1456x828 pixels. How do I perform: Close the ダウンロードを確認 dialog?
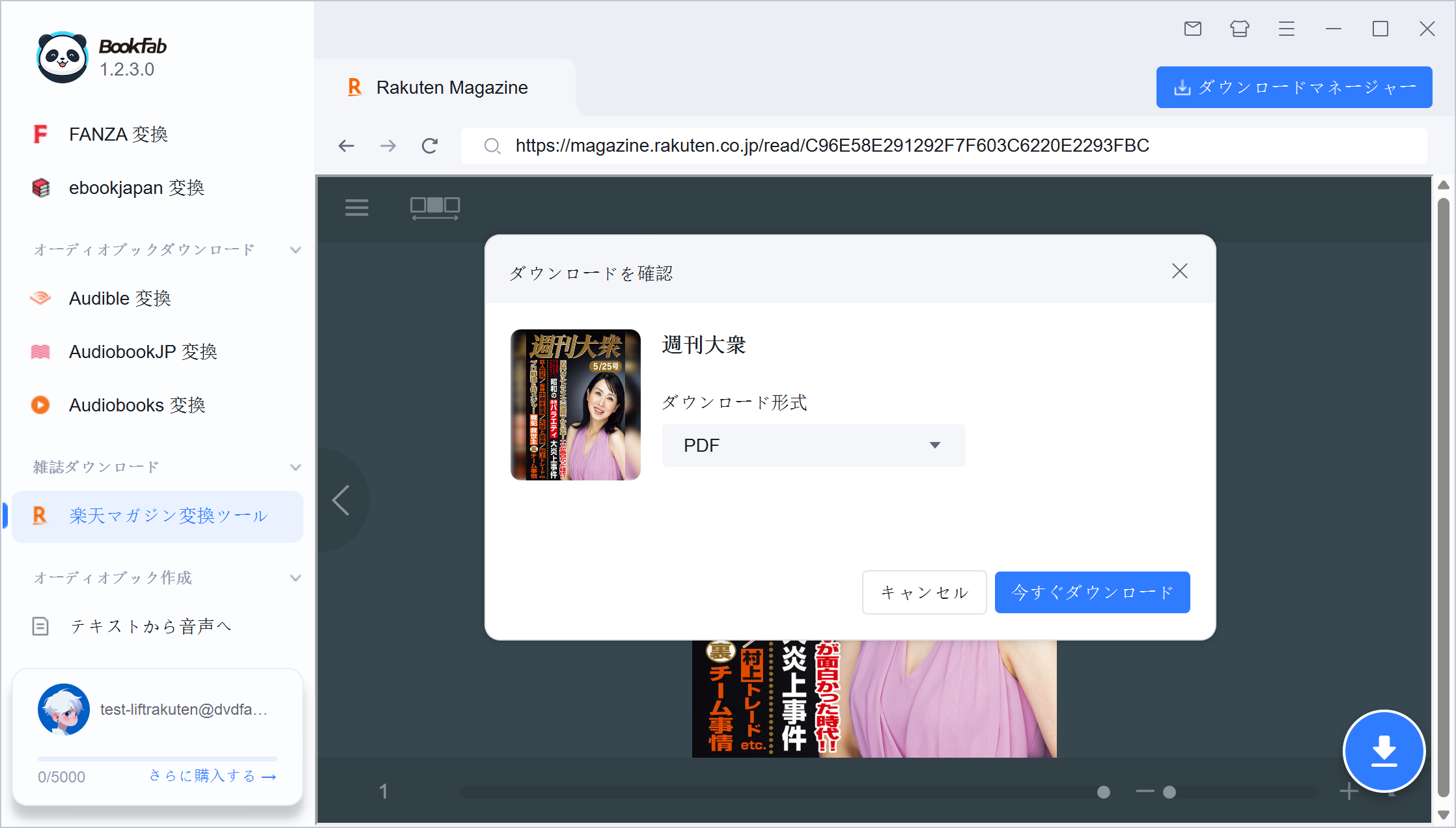[1180, 271]
